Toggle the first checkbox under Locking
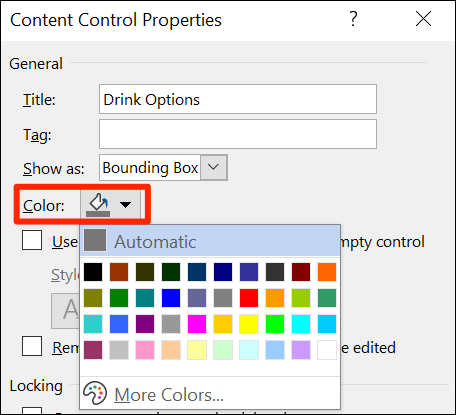Screen dimensions: 456x415 click(32, 411)
